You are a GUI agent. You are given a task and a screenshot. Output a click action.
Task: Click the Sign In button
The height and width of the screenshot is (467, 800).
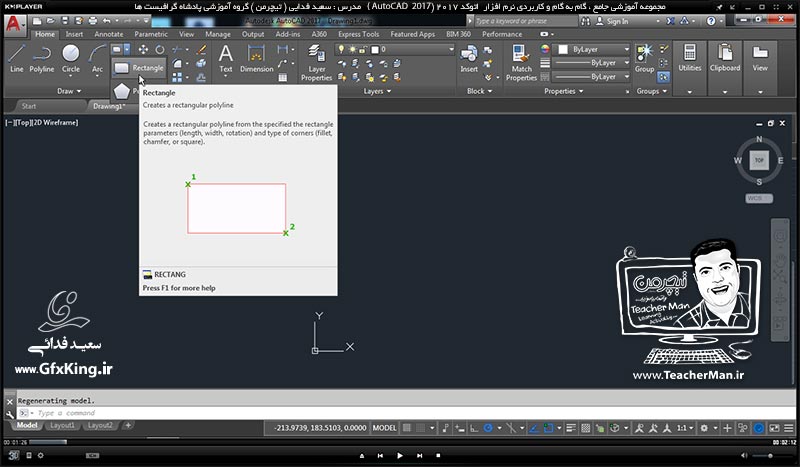click(x=612, y=21)
